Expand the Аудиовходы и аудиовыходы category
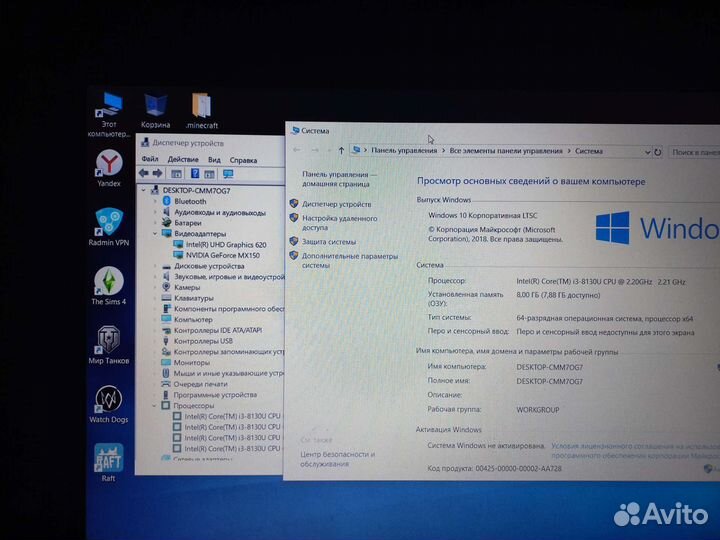This screenshot has width=720, height=540. 155,212
